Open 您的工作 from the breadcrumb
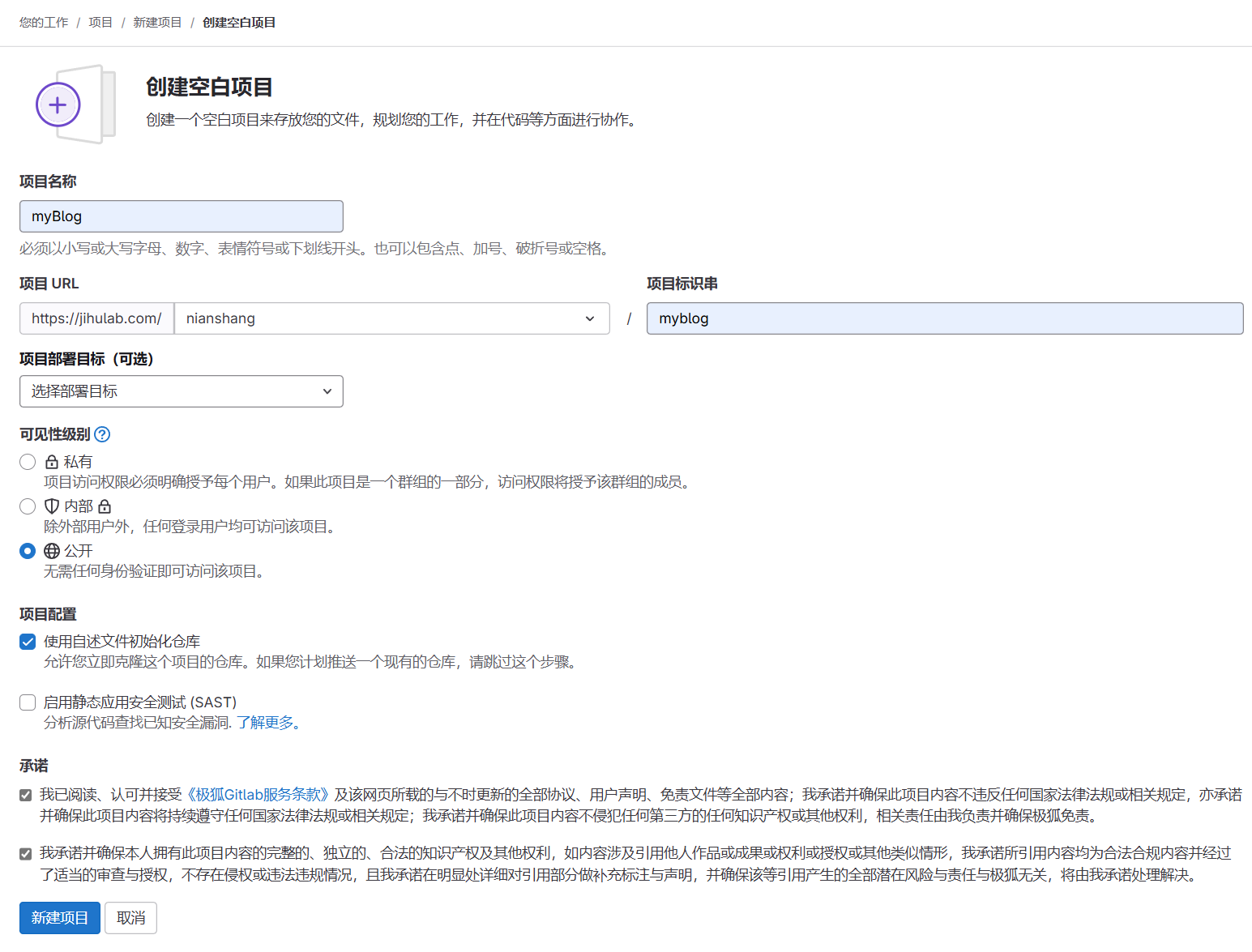Screen dimensions: 1252x952 coord(43,22)
